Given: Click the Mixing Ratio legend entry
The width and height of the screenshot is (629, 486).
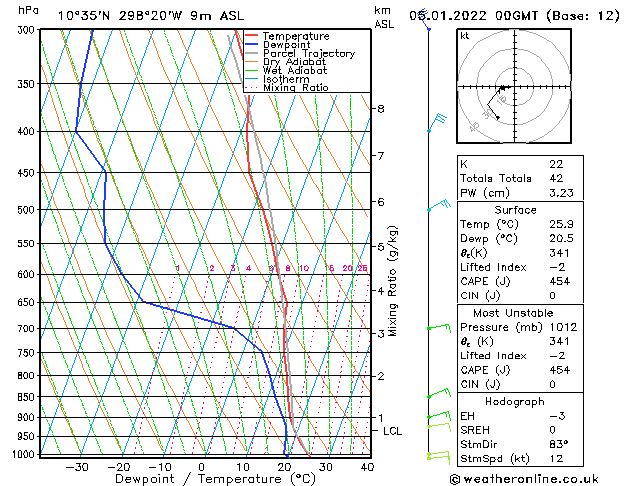Looking at the screenshot, I should point(287,87).
